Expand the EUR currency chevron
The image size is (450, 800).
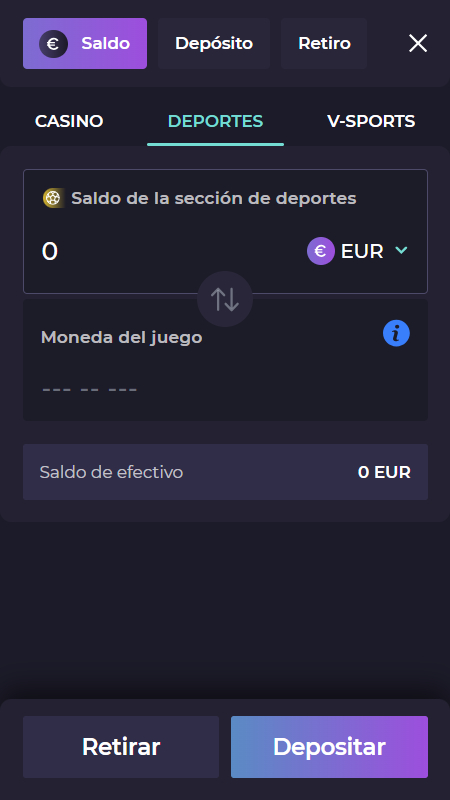click(x=402, y=250)
